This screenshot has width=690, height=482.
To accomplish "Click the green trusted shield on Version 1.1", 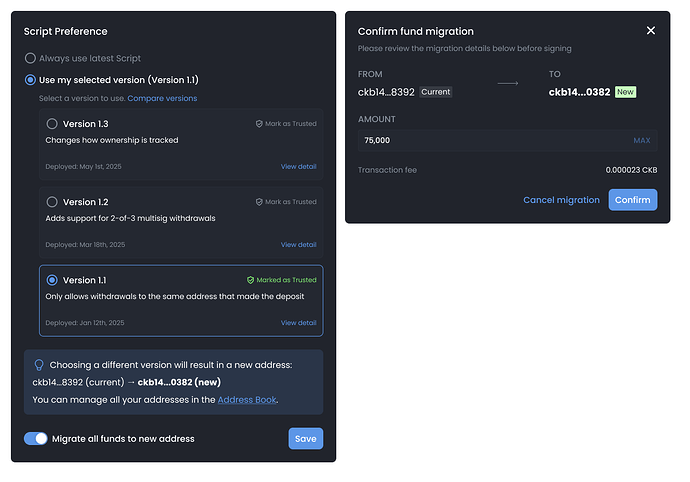I will [x=251, y=280].
